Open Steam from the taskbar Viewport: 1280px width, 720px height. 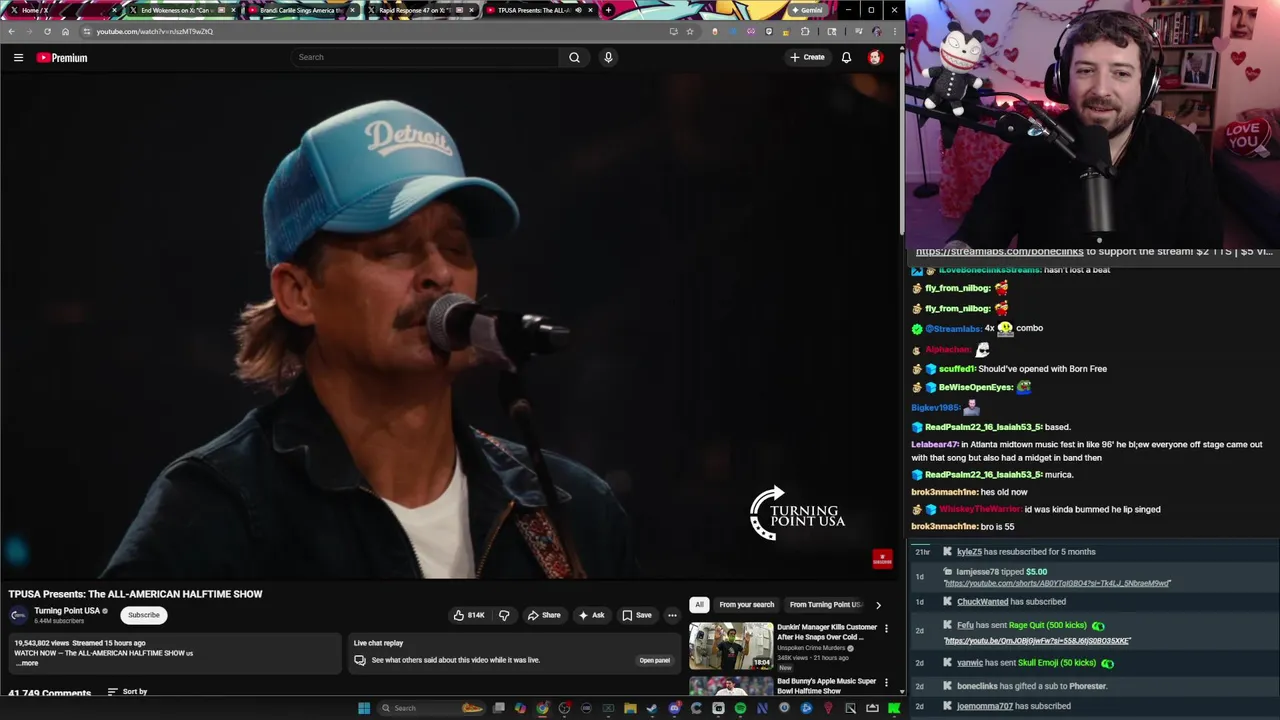652,708
